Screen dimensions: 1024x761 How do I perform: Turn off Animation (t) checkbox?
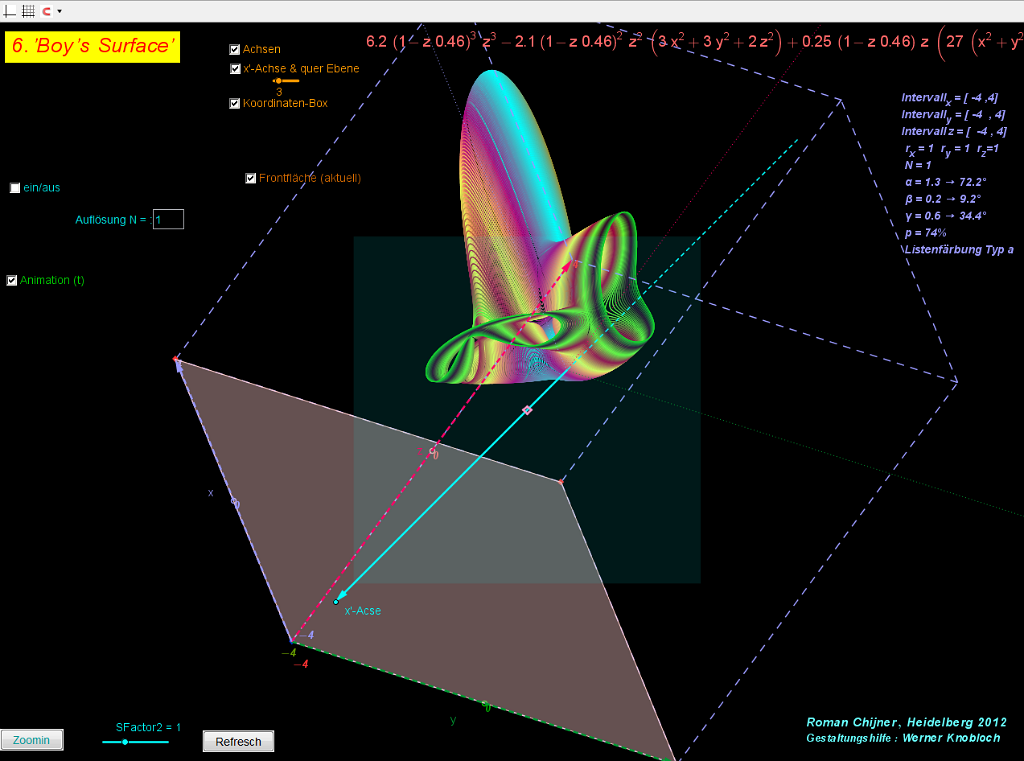pyautogui.click(x=12, y=280)
